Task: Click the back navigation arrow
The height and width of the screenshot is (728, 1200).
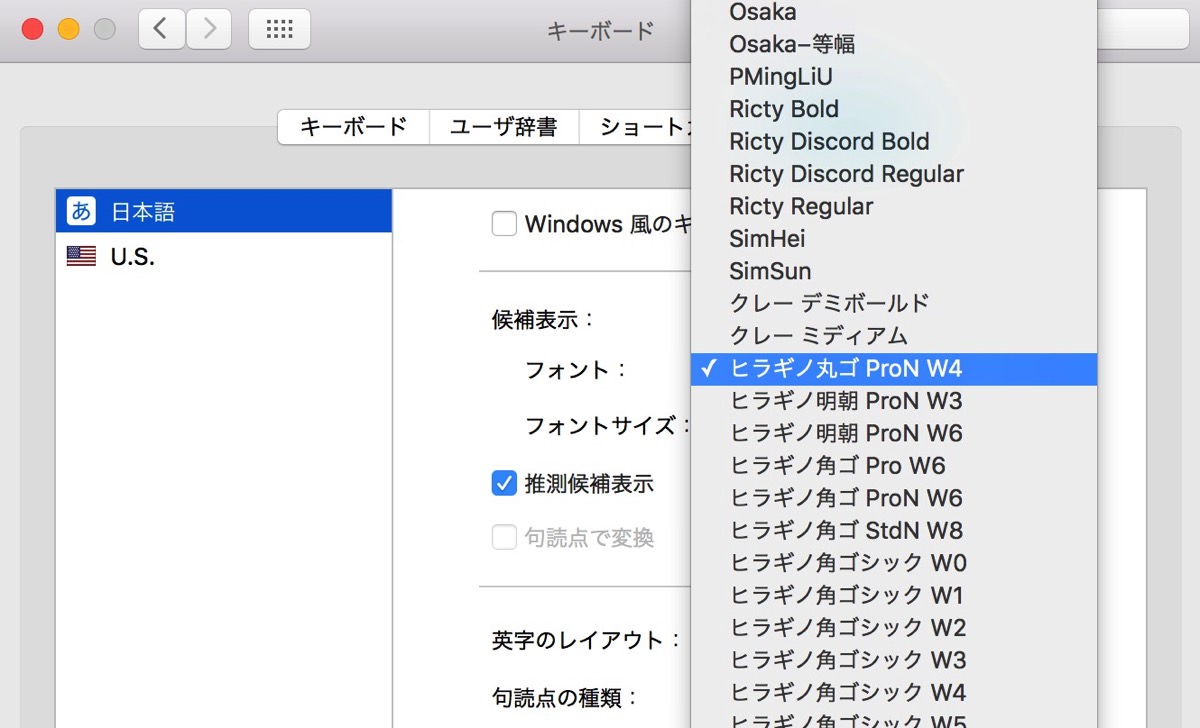Action: pyautogui.click(x=161, y=29)
